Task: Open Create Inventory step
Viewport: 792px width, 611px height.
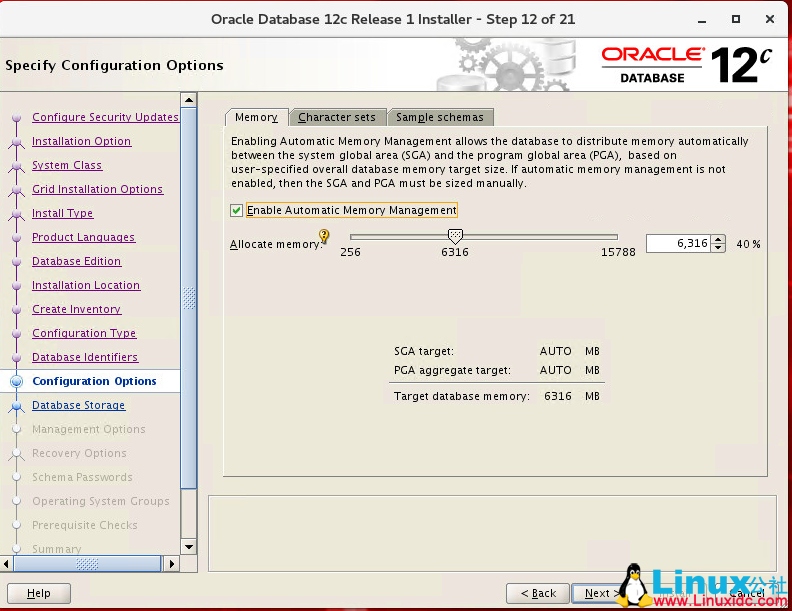Action: pyautogui.click(x=76, y=309)
